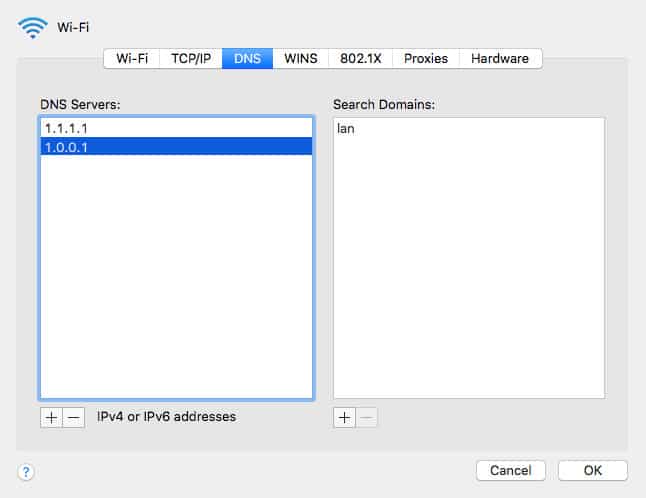This screenshot has height=498, width=646.
Task: Open help with the question mark button
Action: coord(26,472)
